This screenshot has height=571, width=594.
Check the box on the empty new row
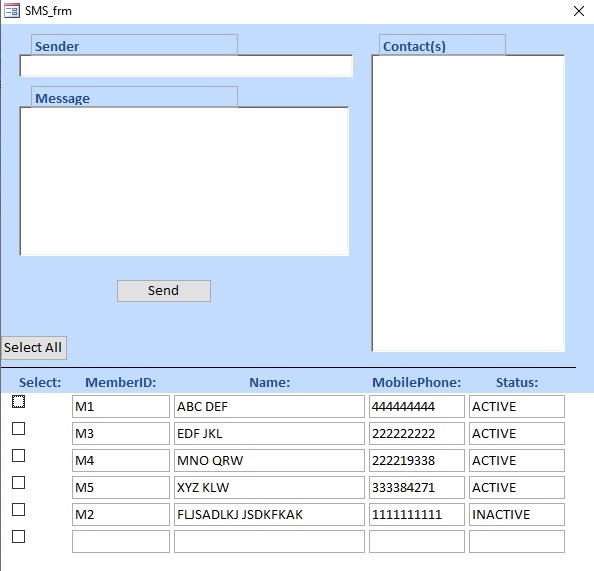[19, 537]
